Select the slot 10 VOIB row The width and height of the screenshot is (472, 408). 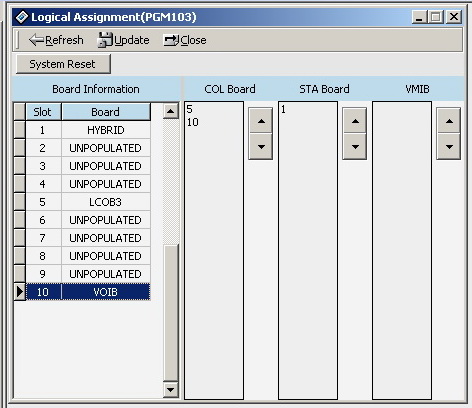88,292
